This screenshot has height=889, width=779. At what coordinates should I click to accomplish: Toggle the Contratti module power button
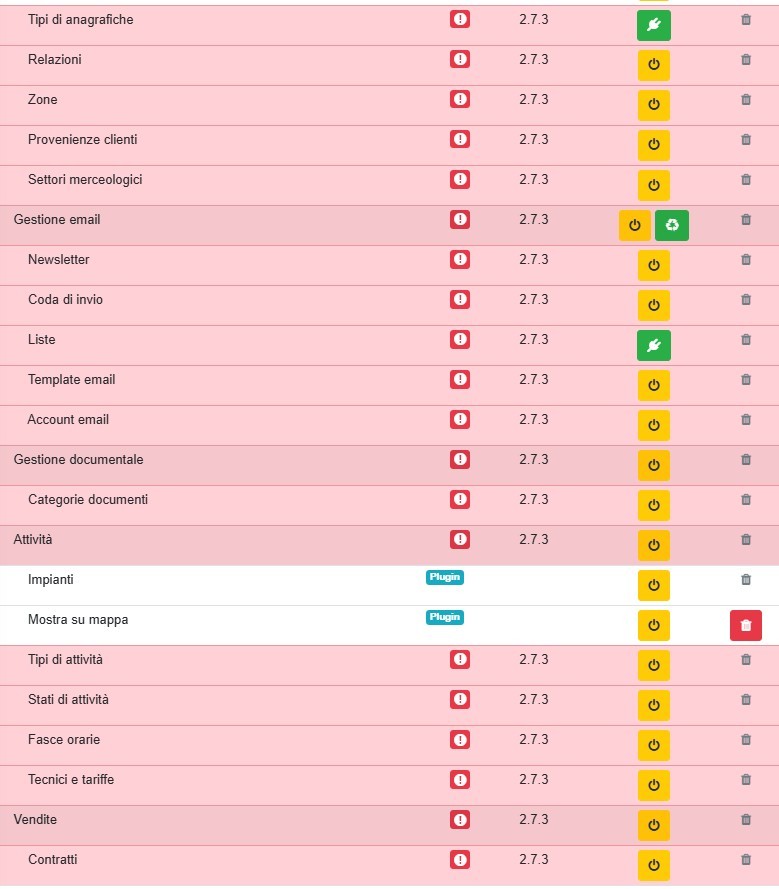653,865
